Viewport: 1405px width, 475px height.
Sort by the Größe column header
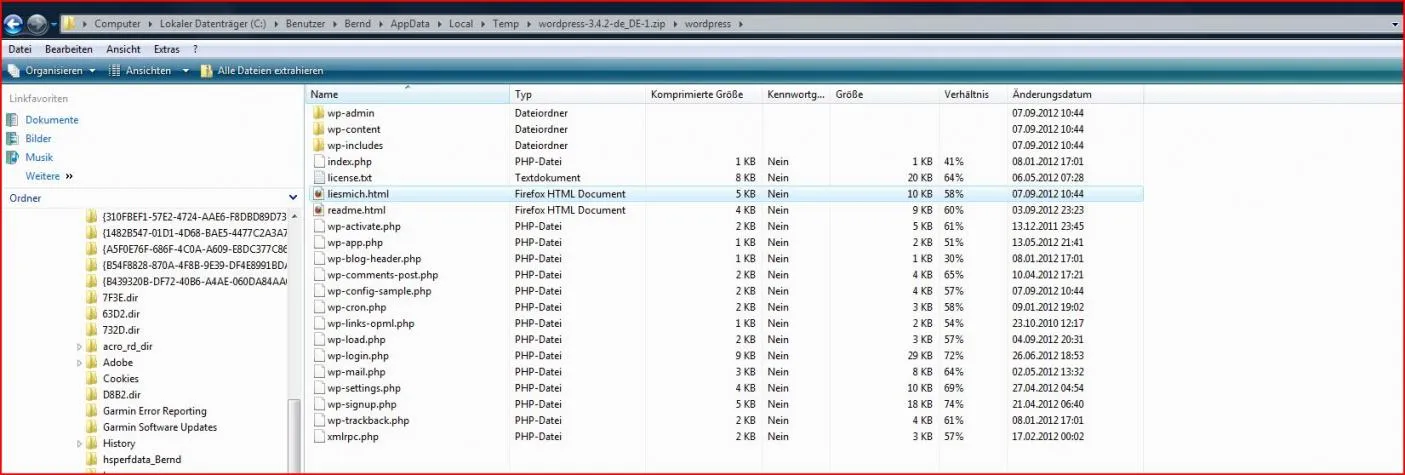click(884, 94)
